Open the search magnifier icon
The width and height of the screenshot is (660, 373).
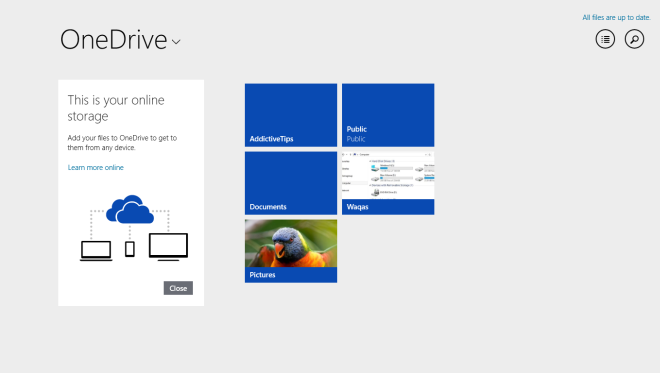click(x=634, y=39)
